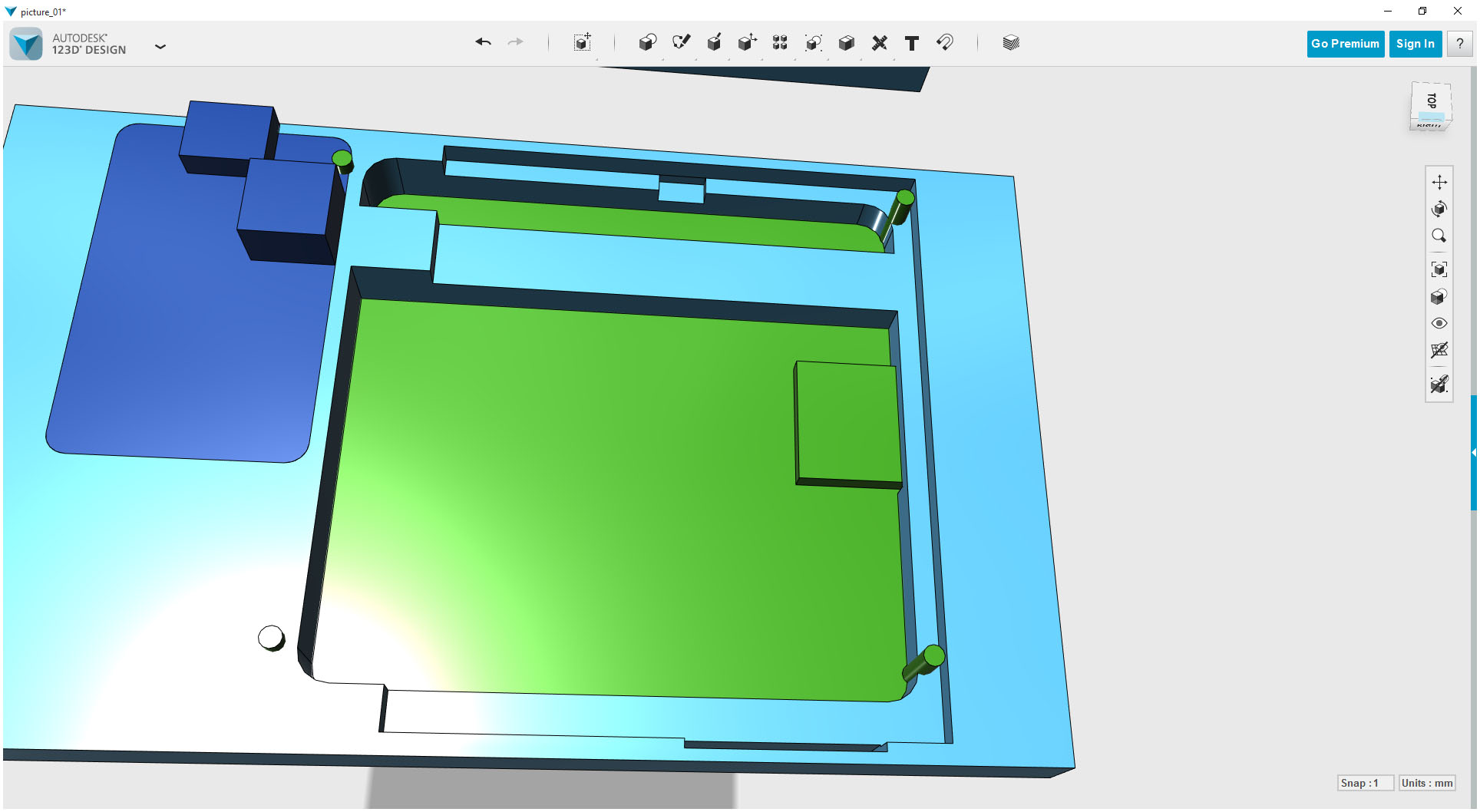Open the Units selector showing mm
Image resolution: width=1480 pixels, height=812 pixels.
pos(1426,783)
